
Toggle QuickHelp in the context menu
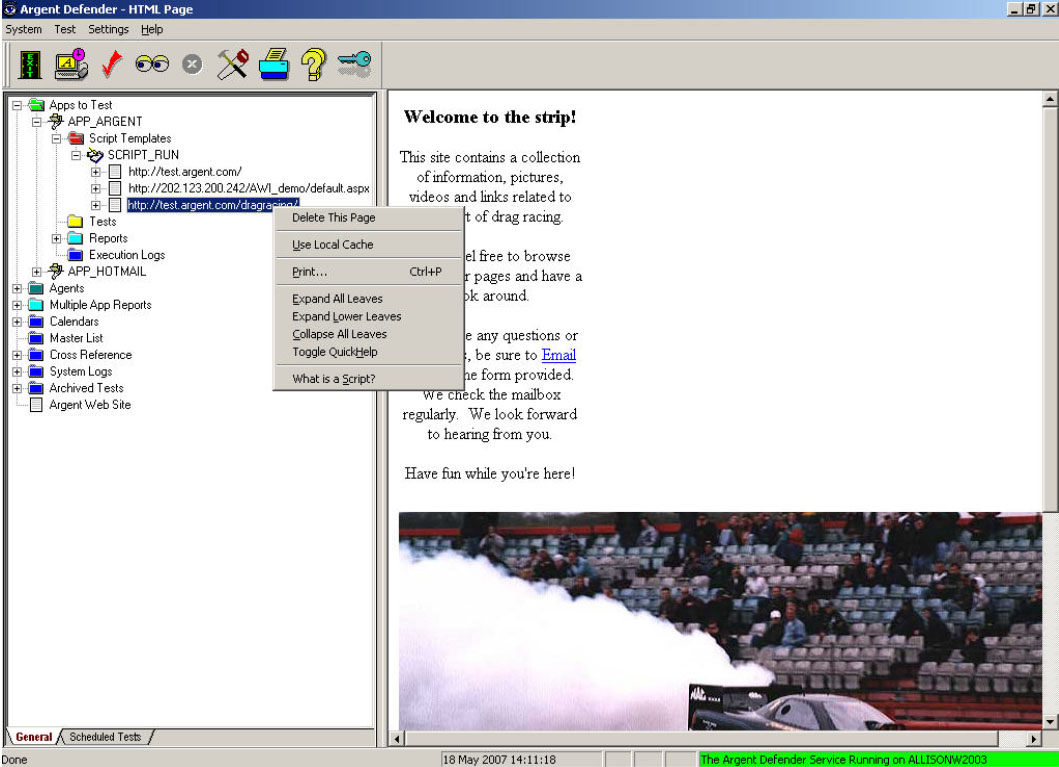pyautogui.click(x=334, y=352)
